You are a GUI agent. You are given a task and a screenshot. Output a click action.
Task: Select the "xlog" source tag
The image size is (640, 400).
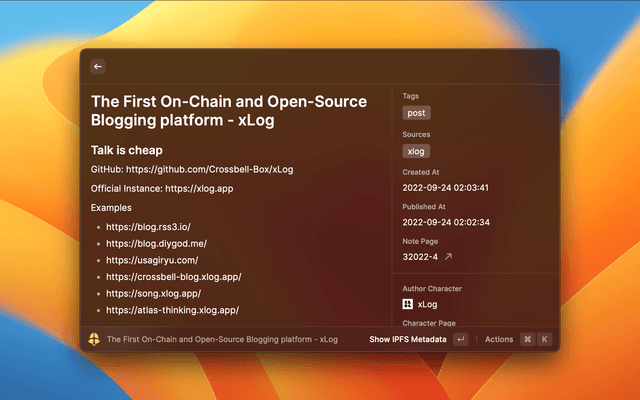416,151
